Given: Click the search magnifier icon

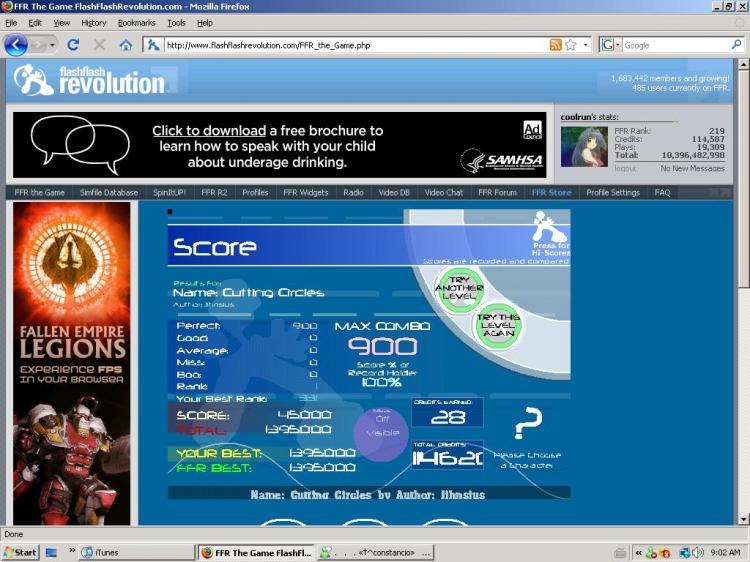Looking at the screenshot, I should 737,45.
